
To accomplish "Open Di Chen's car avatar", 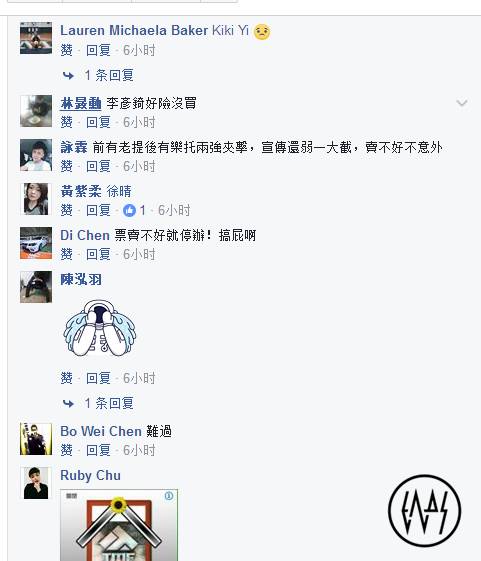I will point(36,243).
